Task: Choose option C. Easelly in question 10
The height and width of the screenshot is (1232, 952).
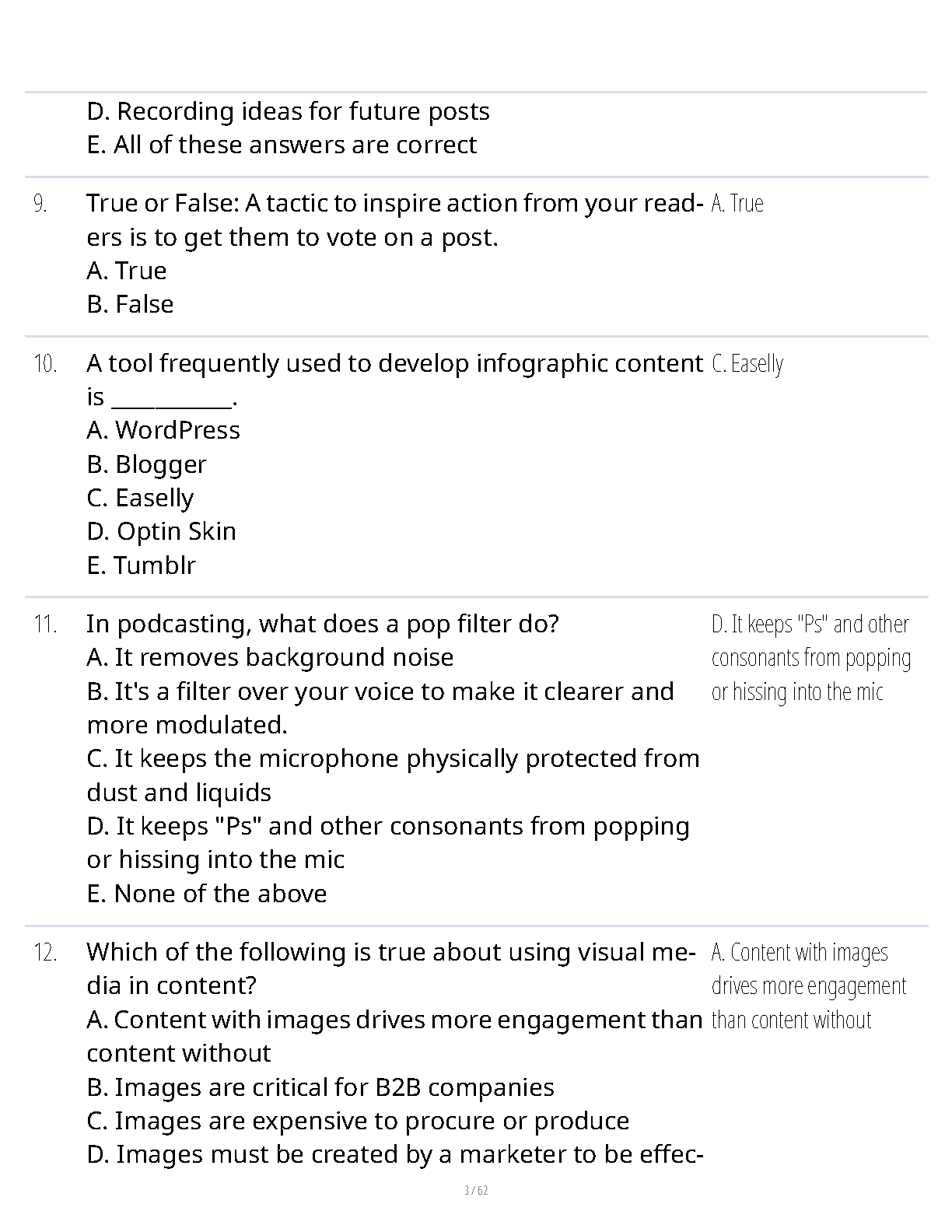Action: [141, 498]
